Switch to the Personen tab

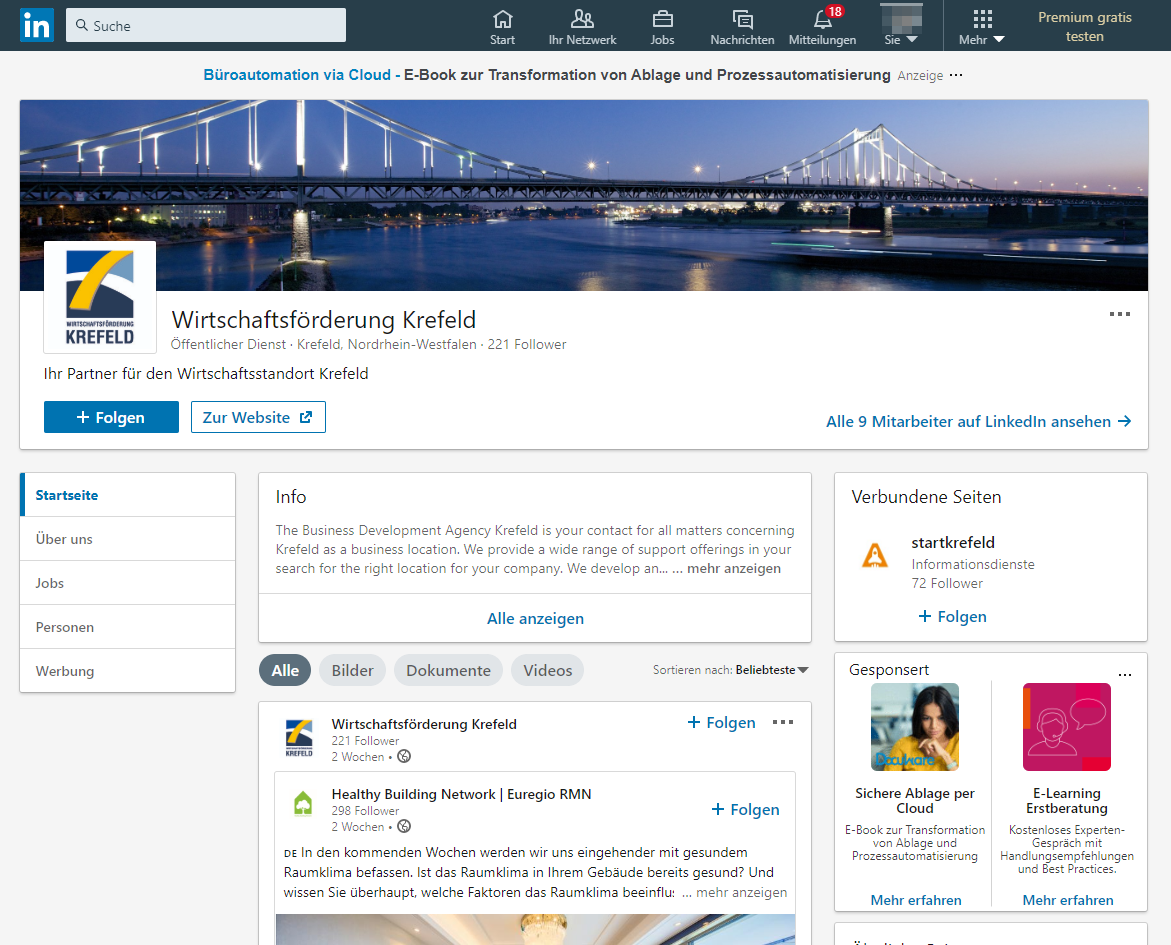pos(128,627)
